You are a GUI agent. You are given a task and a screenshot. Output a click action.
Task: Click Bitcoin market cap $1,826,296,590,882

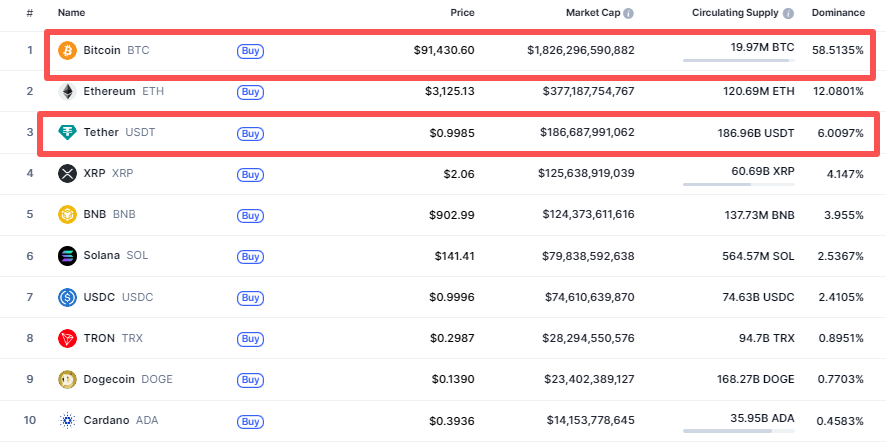(581, 50)
